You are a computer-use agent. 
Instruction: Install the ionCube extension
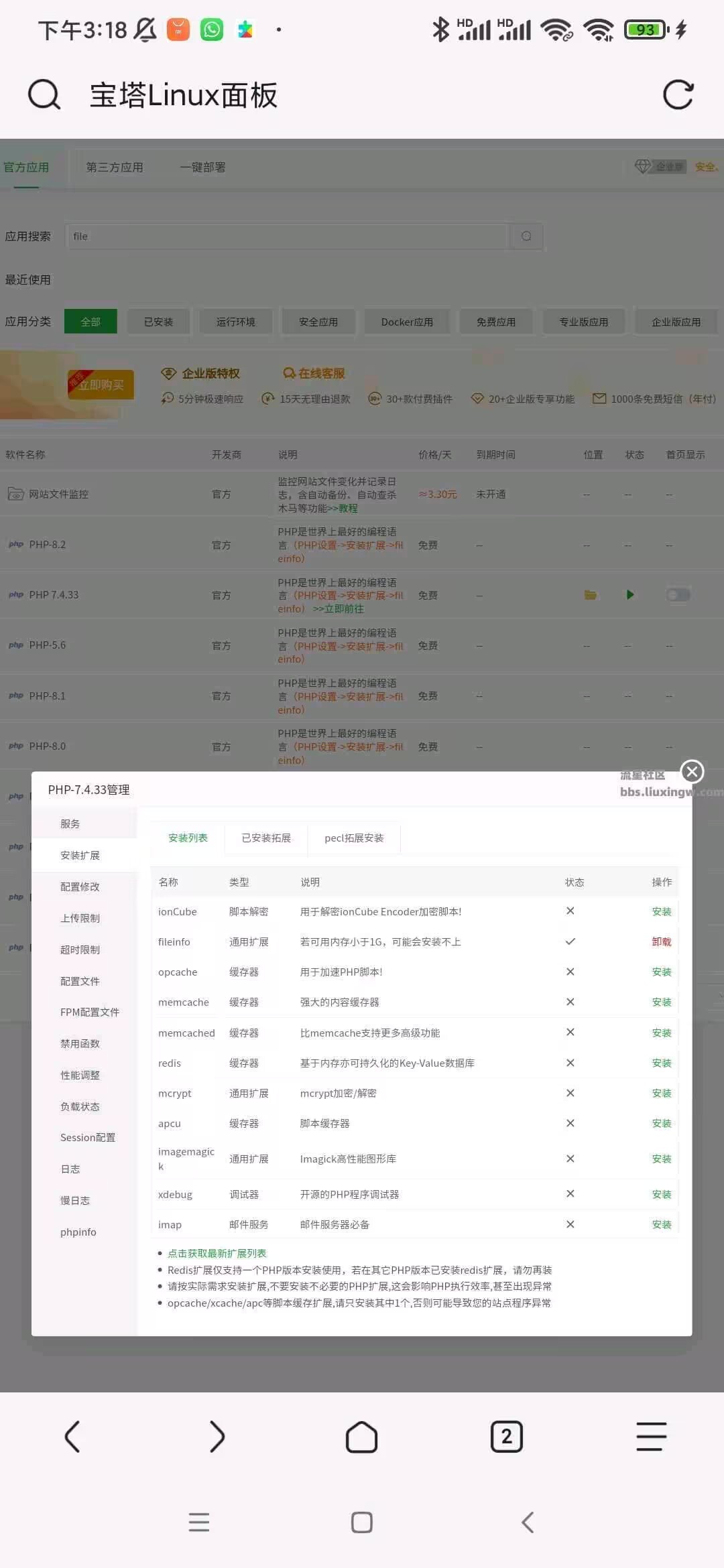(661, 911)
